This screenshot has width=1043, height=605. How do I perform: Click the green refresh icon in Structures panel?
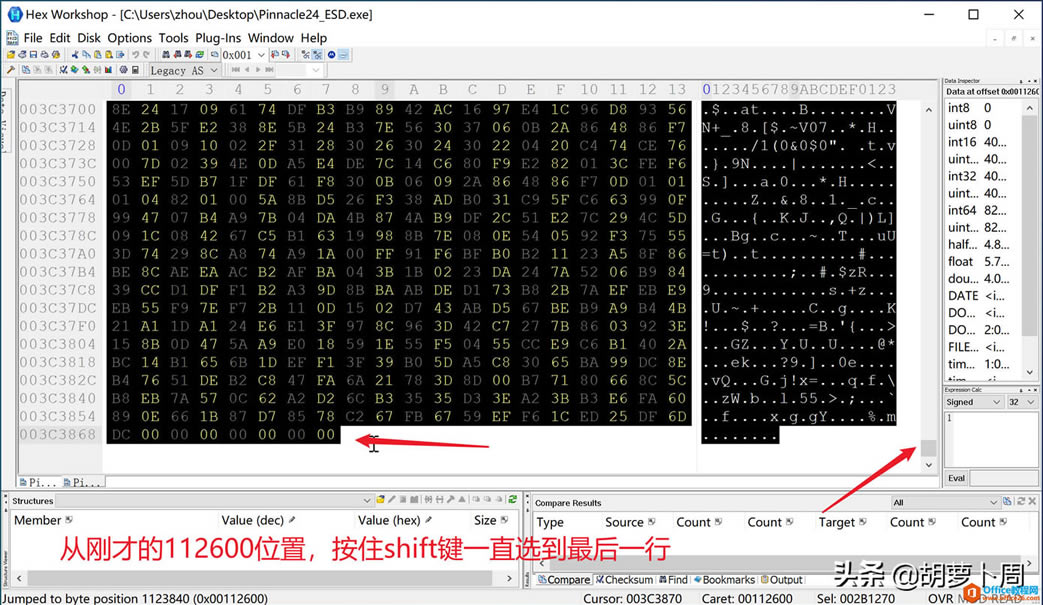pos(512,499)
